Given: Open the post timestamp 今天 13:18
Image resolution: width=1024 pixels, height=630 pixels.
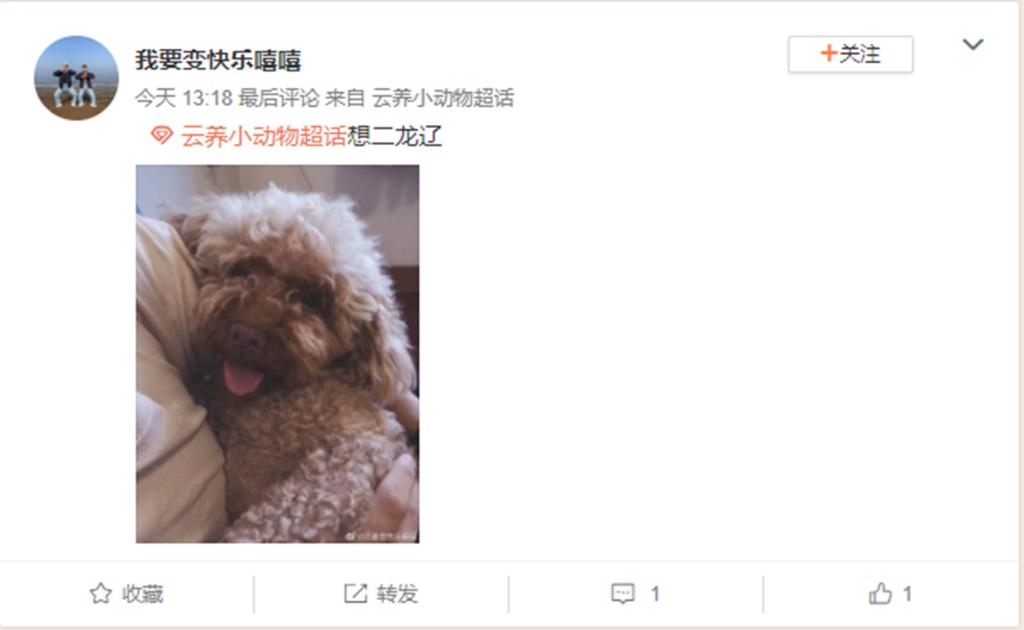Looking at the screenshot, I should tap(184, 98).
